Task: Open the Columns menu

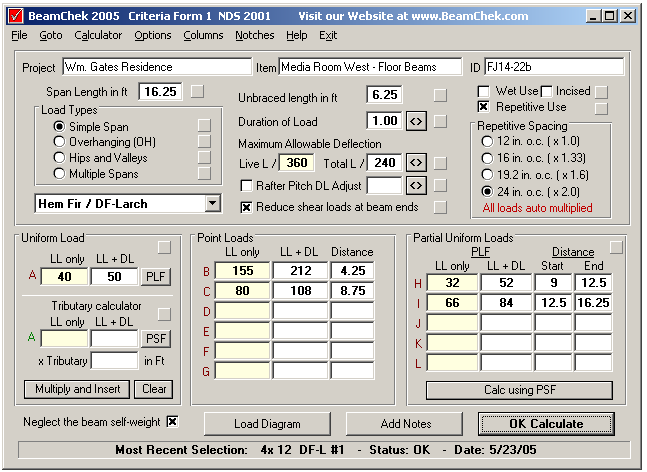Action: [x=203, y=35]
